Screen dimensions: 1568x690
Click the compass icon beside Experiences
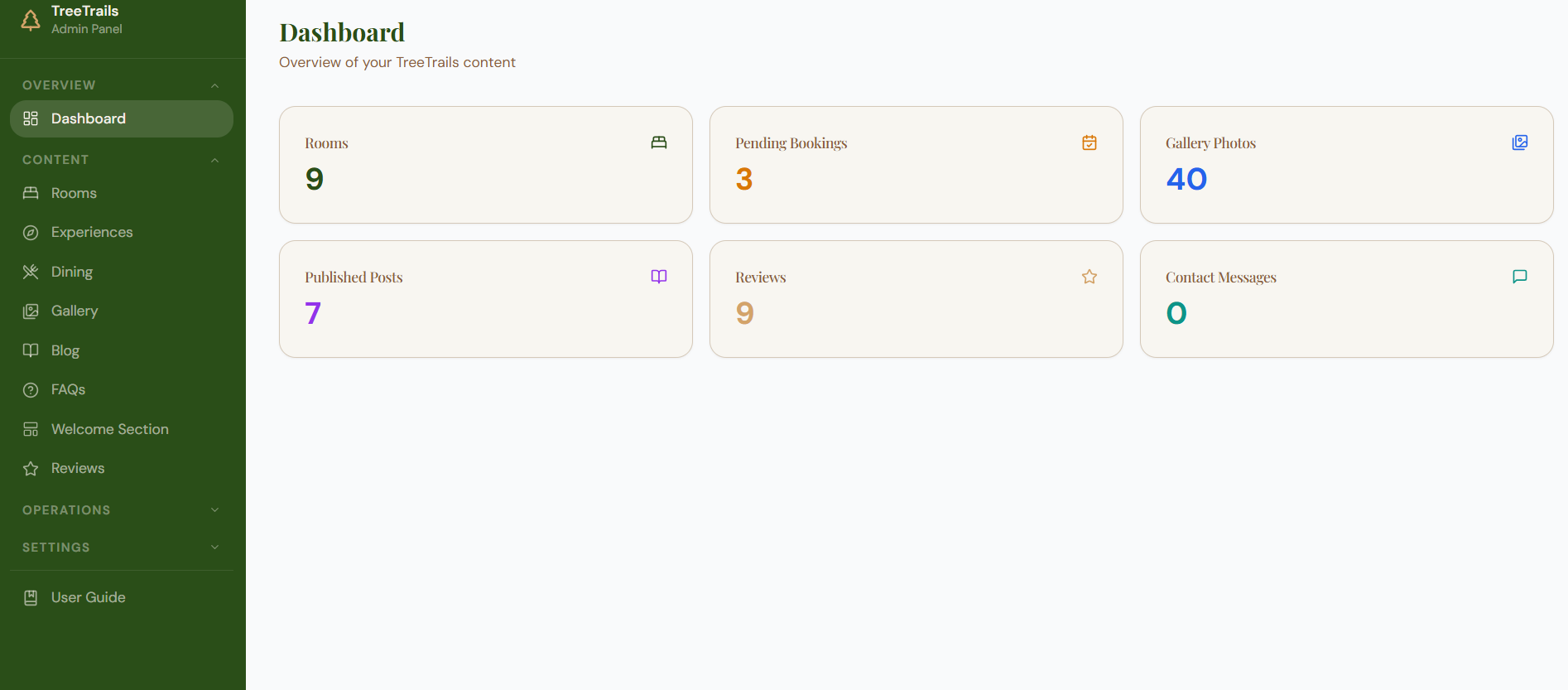tap(31, 233)
